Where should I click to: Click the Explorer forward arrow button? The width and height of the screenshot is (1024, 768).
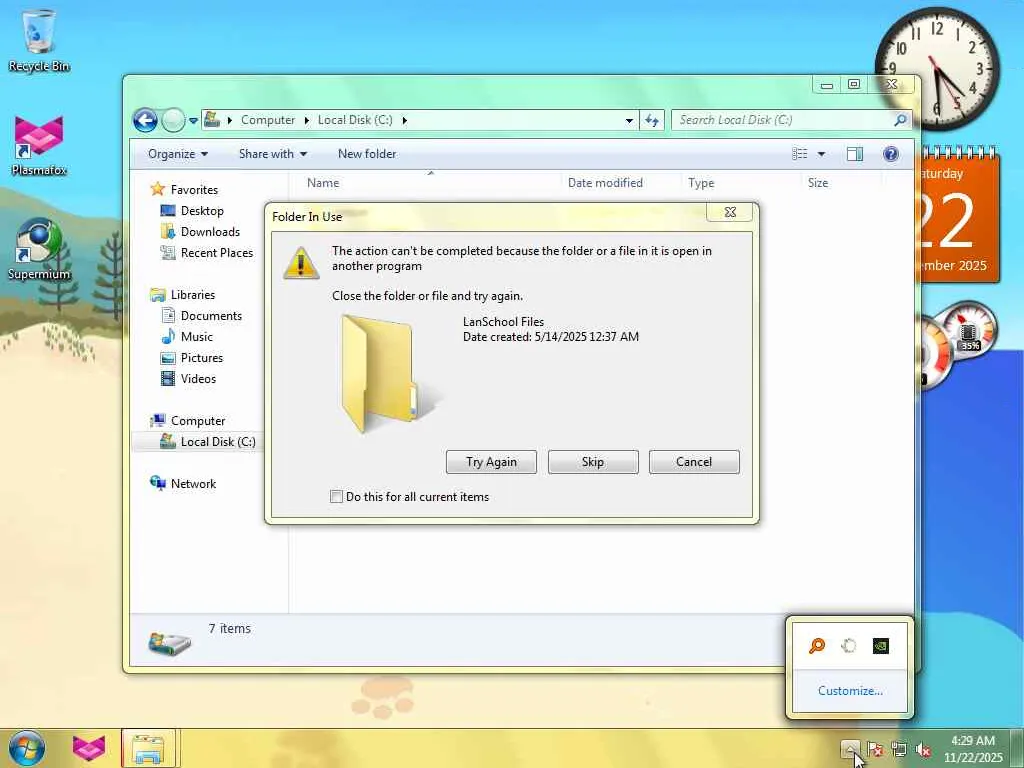[x=173, y=120]
